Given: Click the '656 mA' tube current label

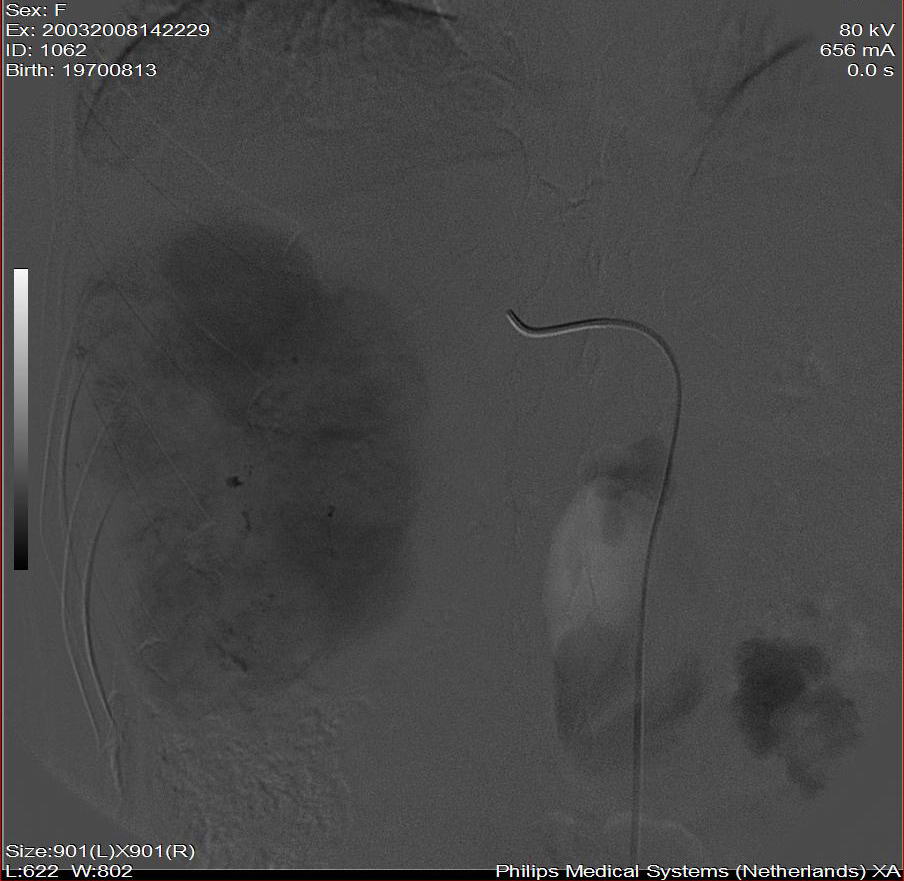Looking at the screenshot, I should click(857, 50).
